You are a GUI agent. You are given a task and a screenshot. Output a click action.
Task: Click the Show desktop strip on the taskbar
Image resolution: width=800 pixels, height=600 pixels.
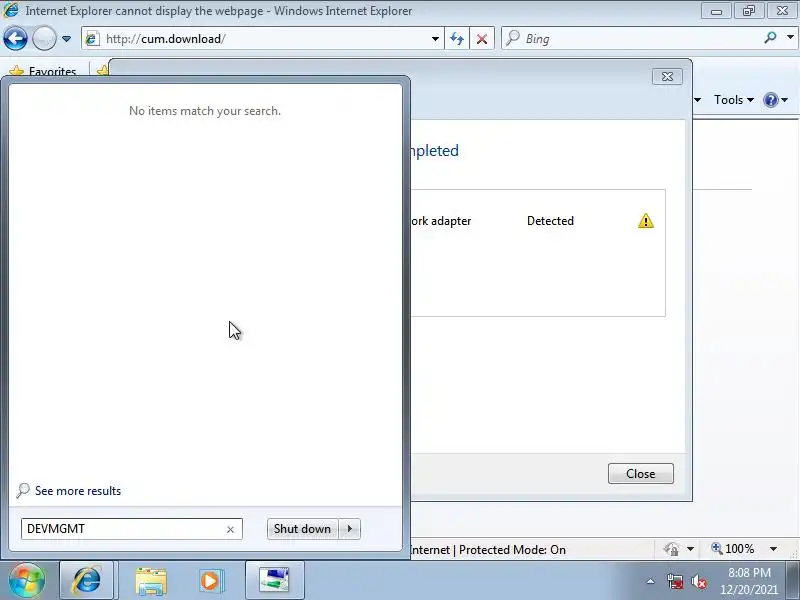(794, 581)
